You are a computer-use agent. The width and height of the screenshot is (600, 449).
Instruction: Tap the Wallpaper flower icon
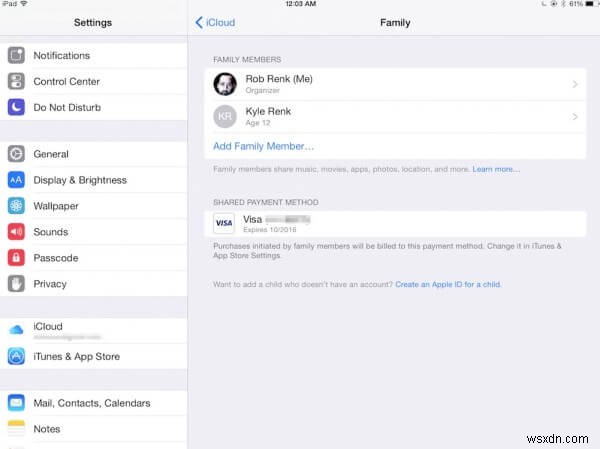pyautogui.click(x=16, y=206)
